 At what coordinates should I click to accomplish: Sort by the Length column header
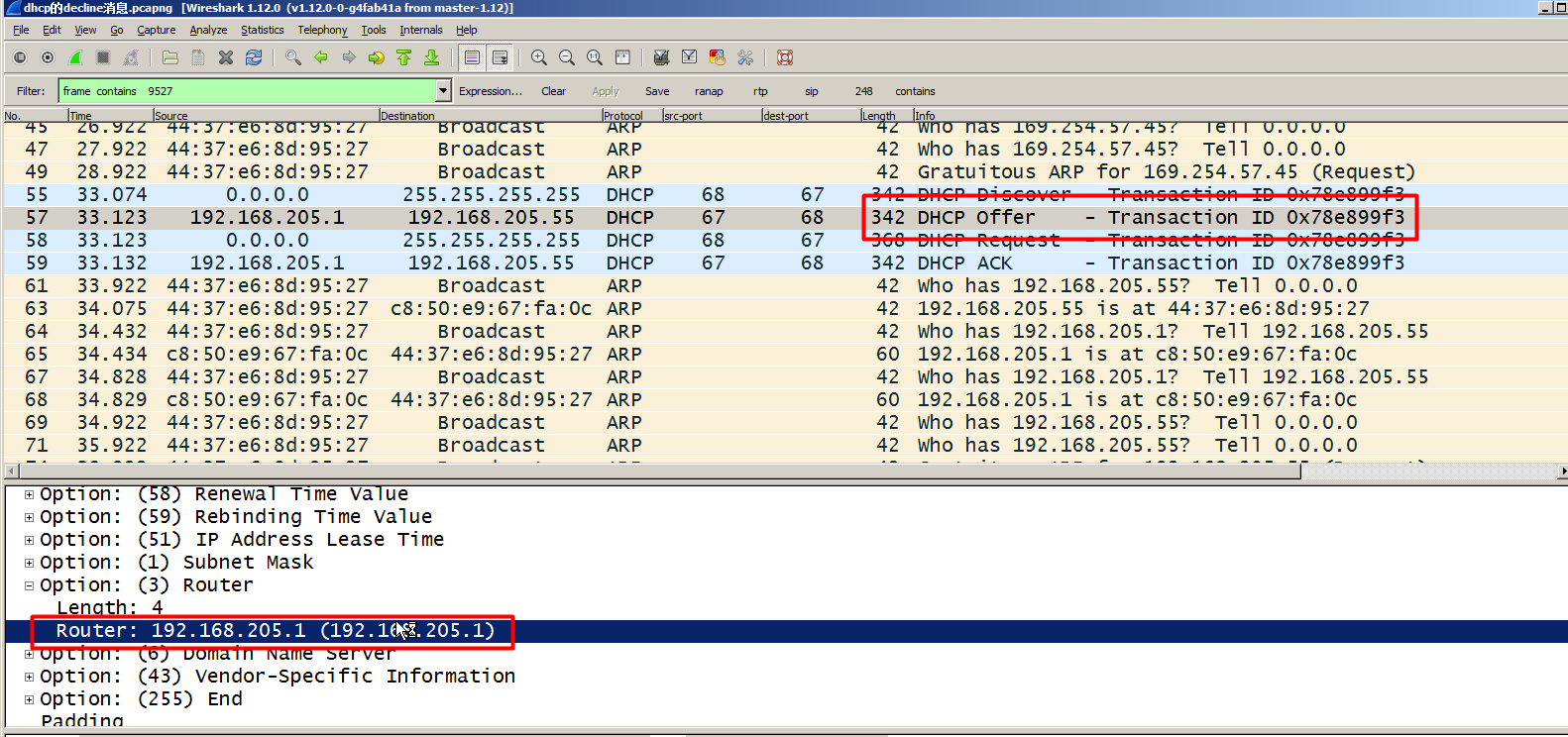coord(886,116)
